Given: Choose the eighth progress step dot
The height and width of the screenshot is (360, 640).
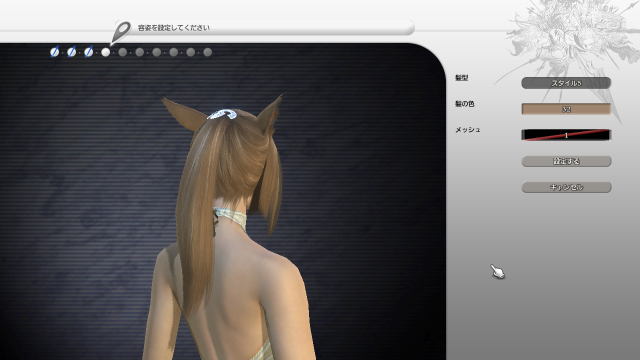Looking at the screenshot, I should (174, 52).
